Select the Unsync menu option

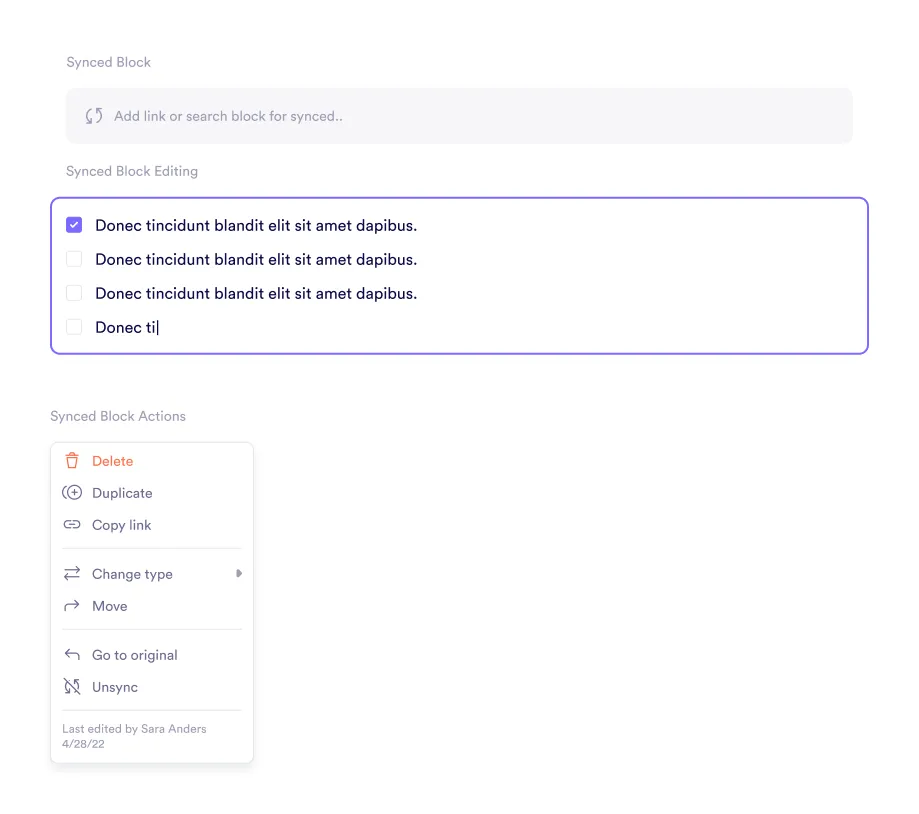115,687
